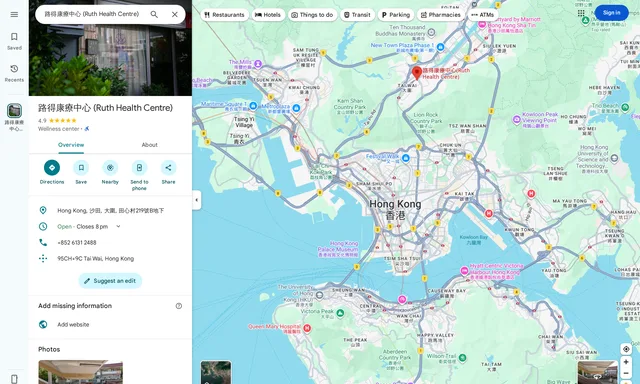Click the Sign in button

pos(611,13)
